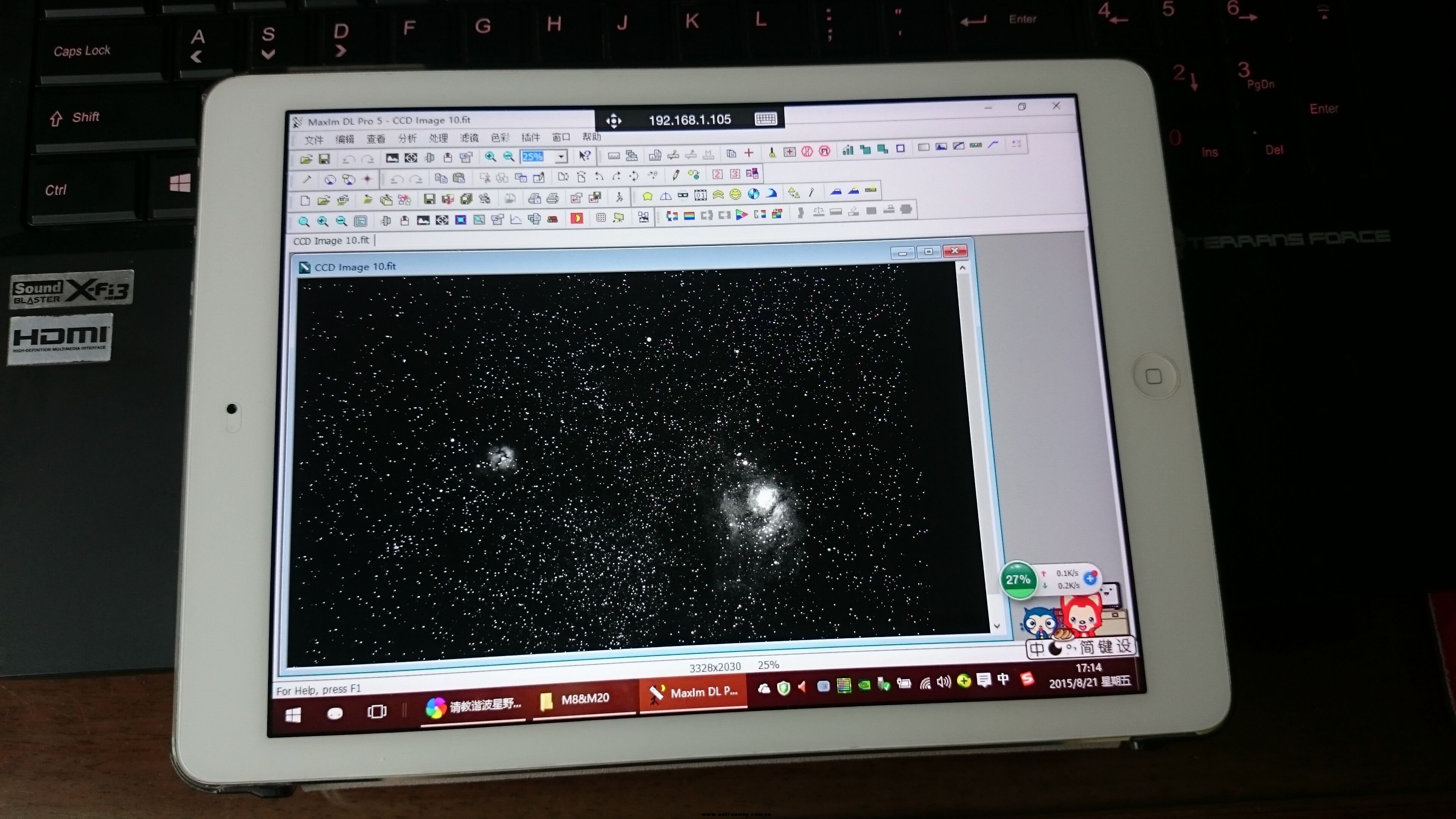Open the 窗口 (Window) menu
Screen dimensions: 1456x819
(561, 137)
